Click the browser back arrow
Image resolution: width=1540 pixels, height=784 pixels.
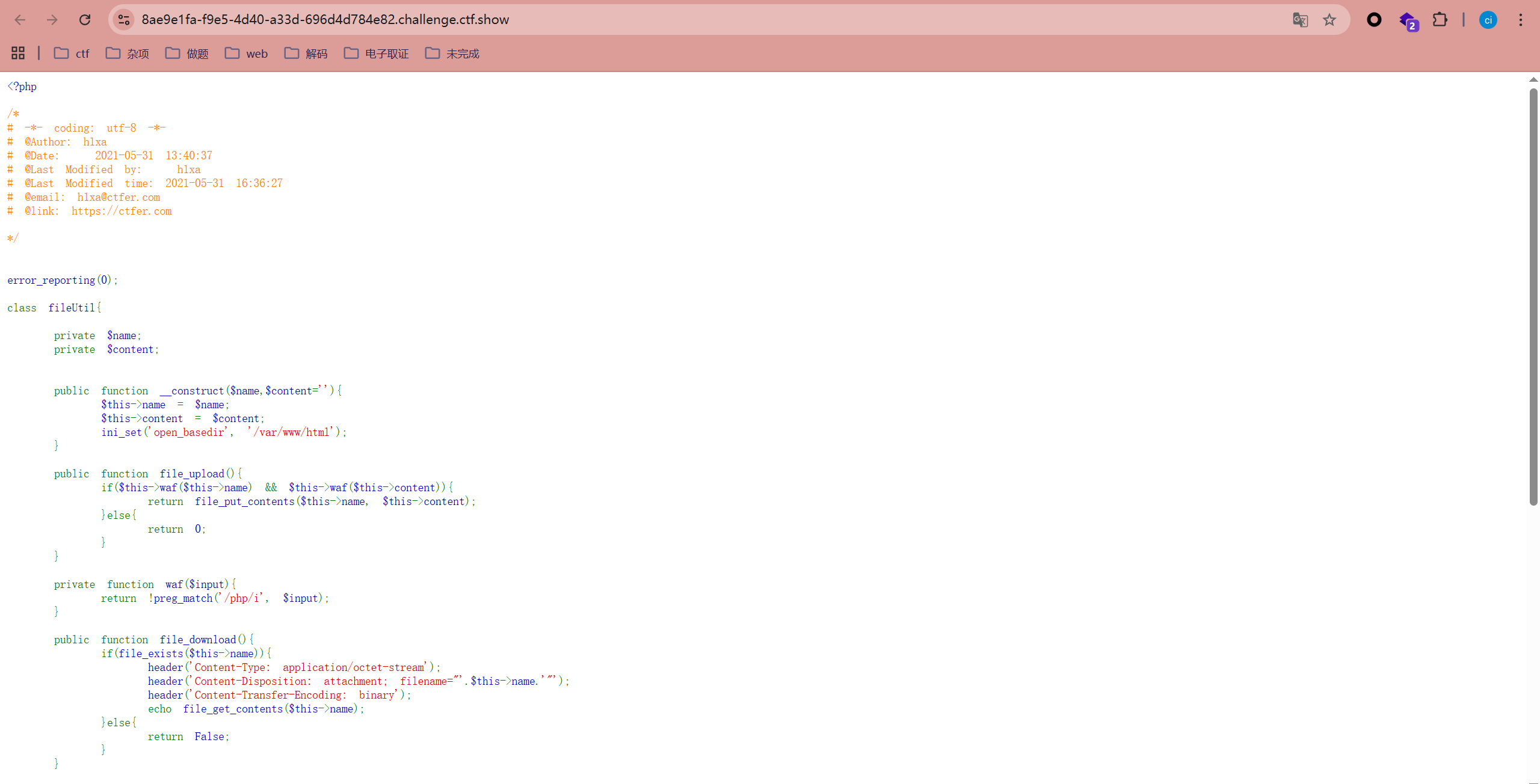coord(20,20)
